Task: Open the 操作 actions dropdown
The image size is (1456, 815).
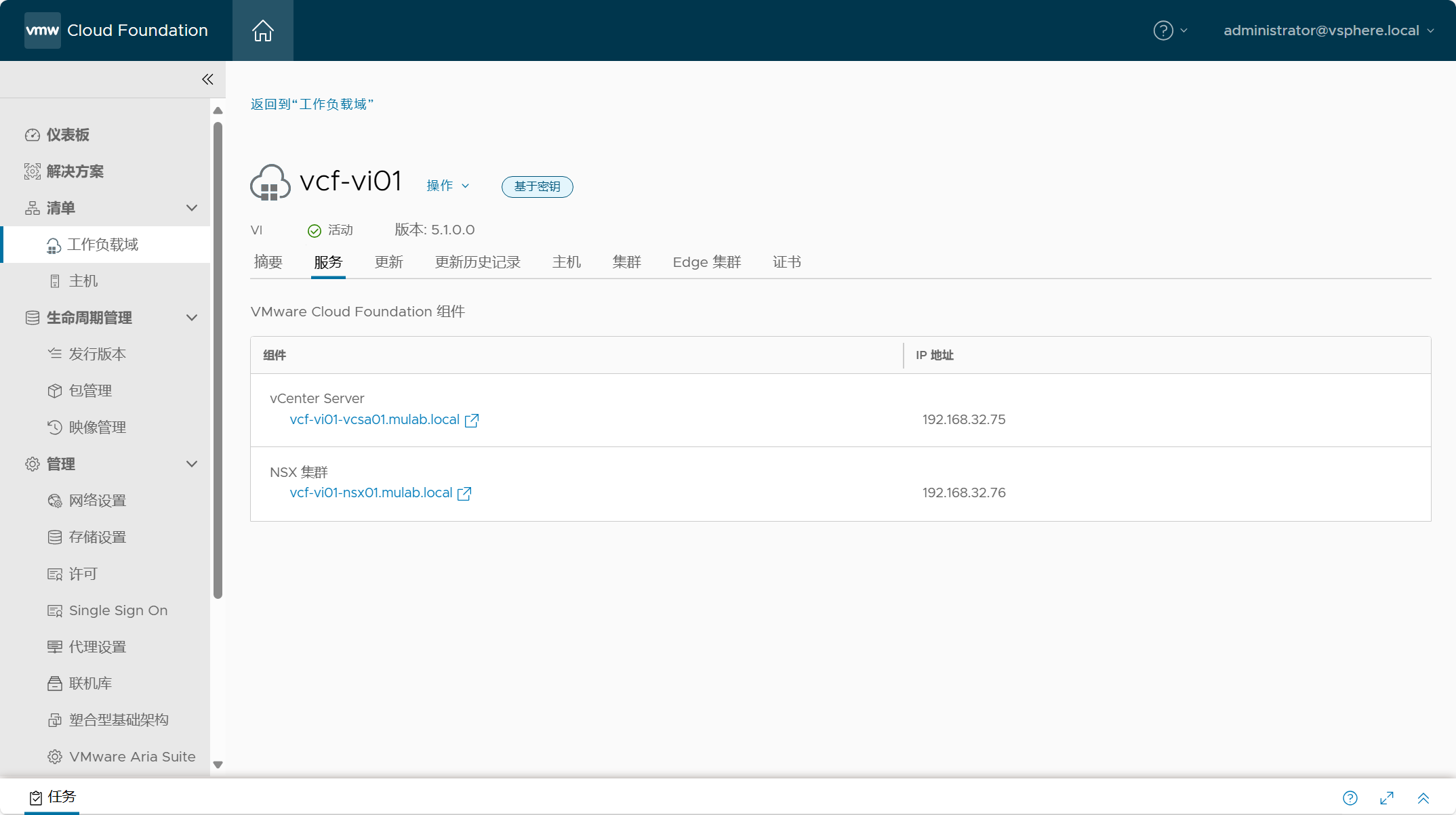Action: click(447, 186)
